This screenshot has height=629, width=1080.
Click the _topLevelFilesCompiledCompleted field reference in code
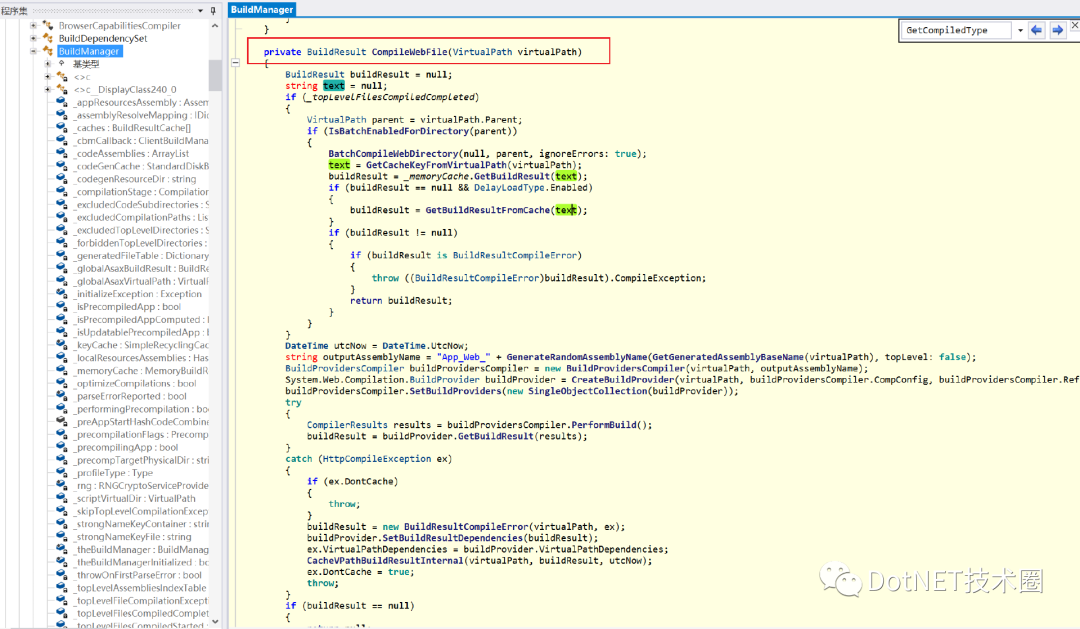coord(393,97)
